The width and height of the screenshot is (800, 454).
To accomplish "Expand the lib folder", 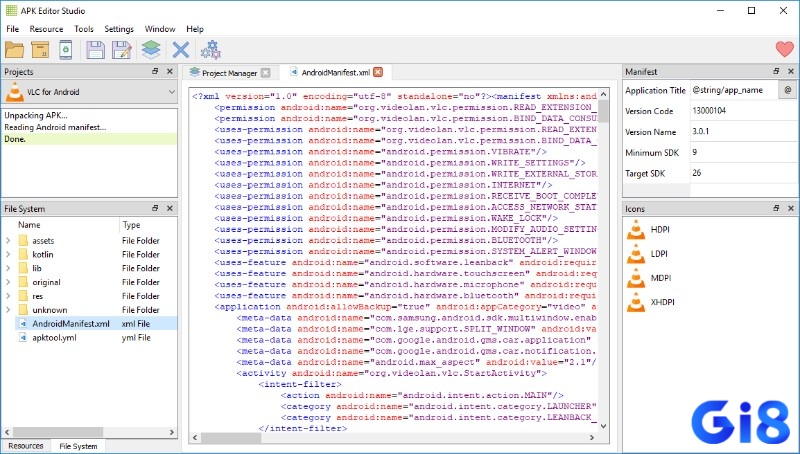I will (8, 268).
